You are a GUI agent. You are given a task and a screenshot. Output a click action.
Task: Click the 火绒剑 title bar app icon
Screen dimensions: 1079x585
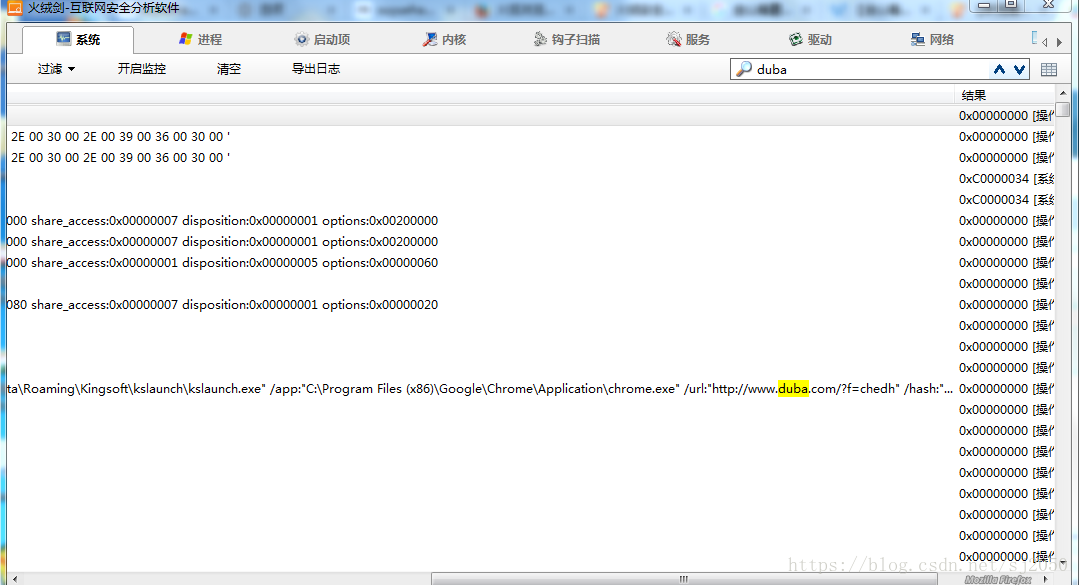[14, 8]
